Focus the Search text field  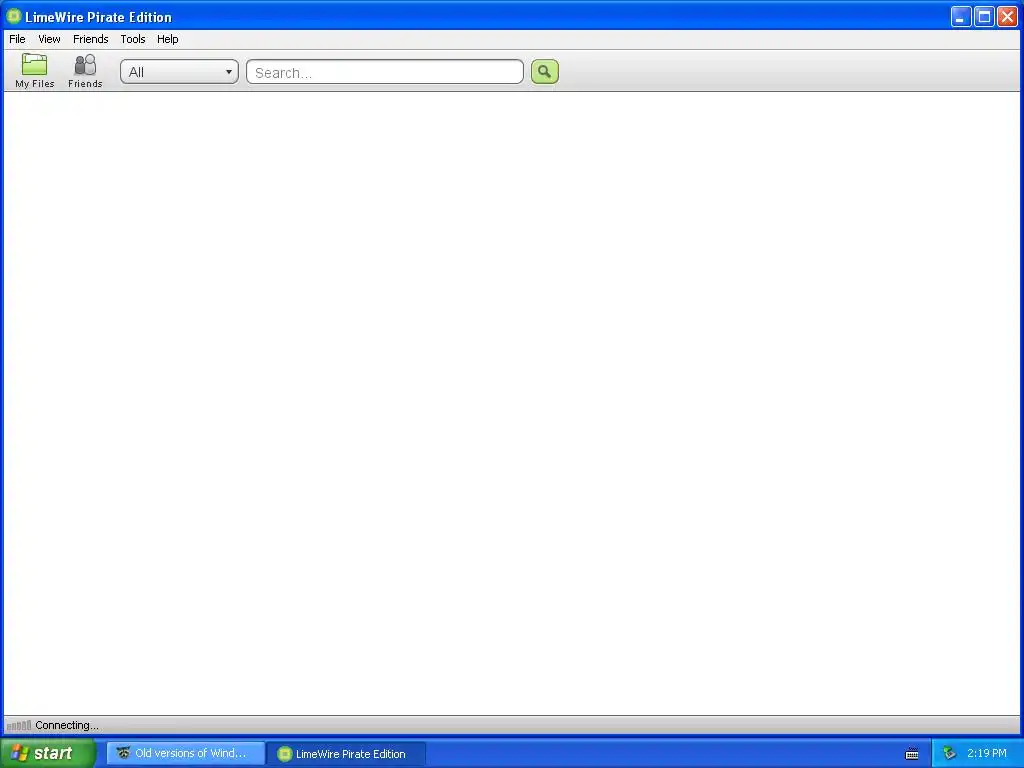point(385,72)
